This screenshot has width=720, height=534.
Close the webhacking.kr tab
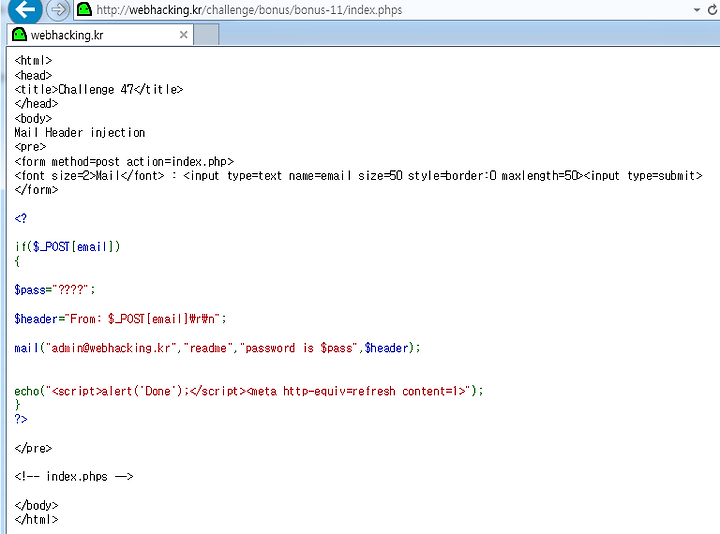(183, 35)
